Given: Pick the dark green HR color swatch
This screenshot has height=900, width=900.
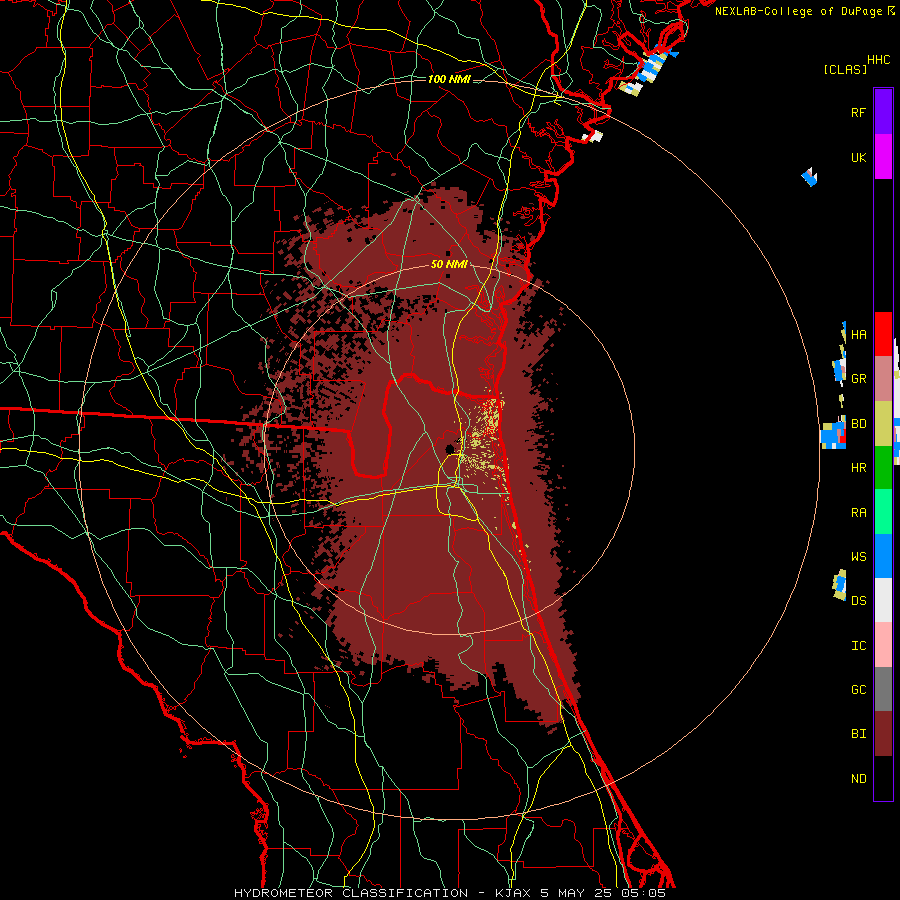Looking at the screenshot, I should click(883, 468).
